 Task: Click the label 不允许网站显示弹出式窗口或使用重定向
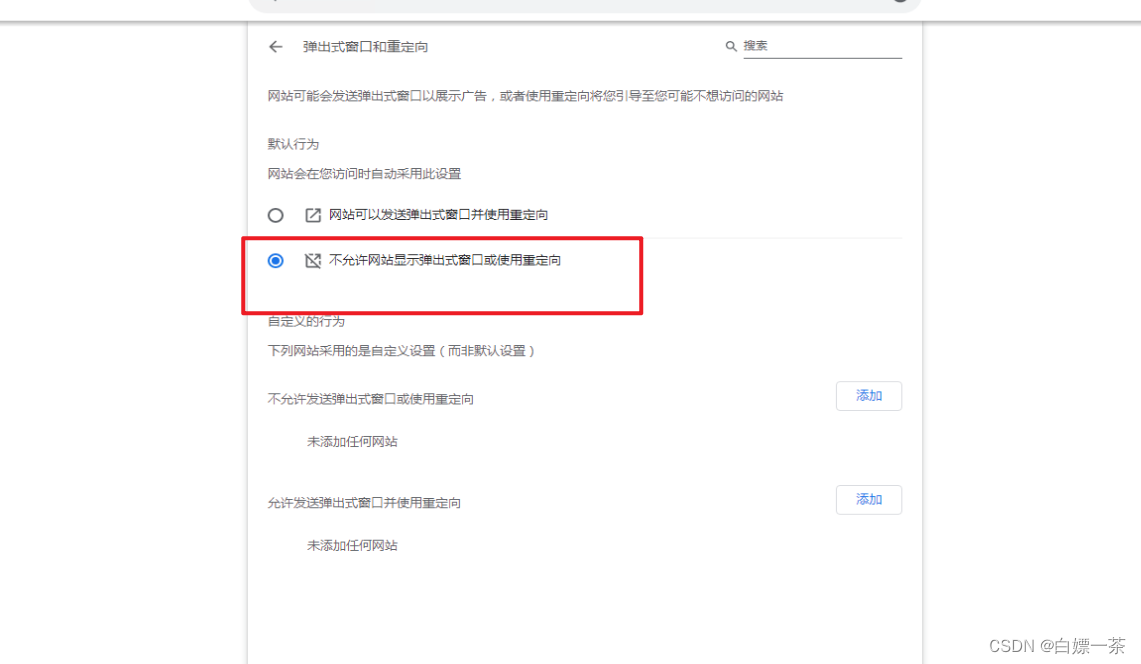point(445,261)
